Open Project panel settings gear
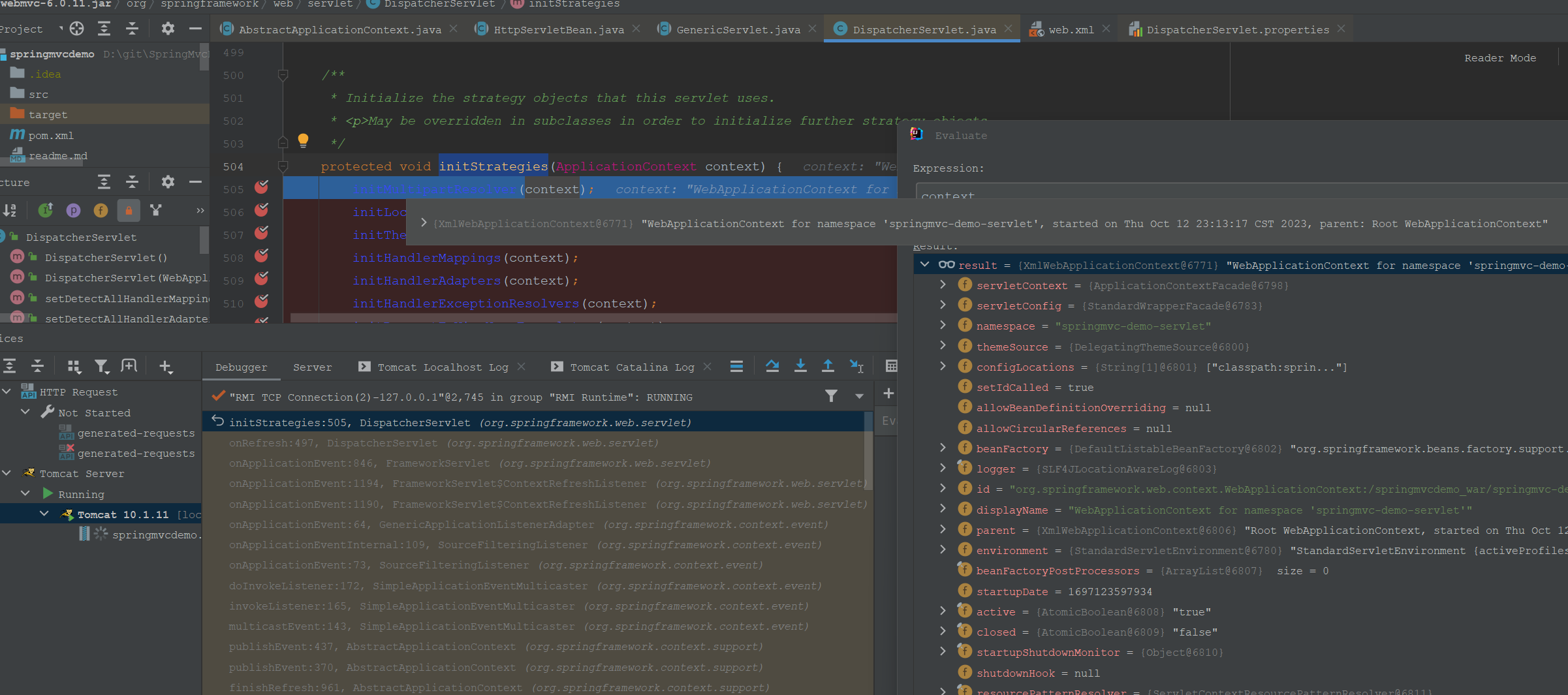1568x695 pixels. coord(168,28)
